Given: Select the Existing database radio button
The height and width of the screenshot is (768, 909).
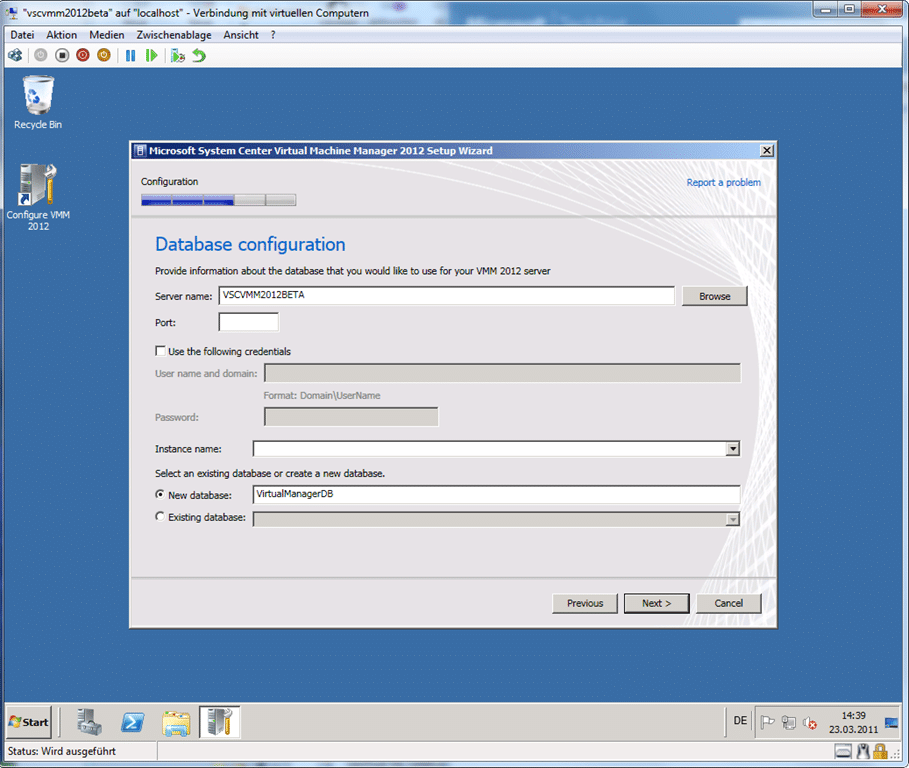Looking at the screenshot, I should 160,516.
